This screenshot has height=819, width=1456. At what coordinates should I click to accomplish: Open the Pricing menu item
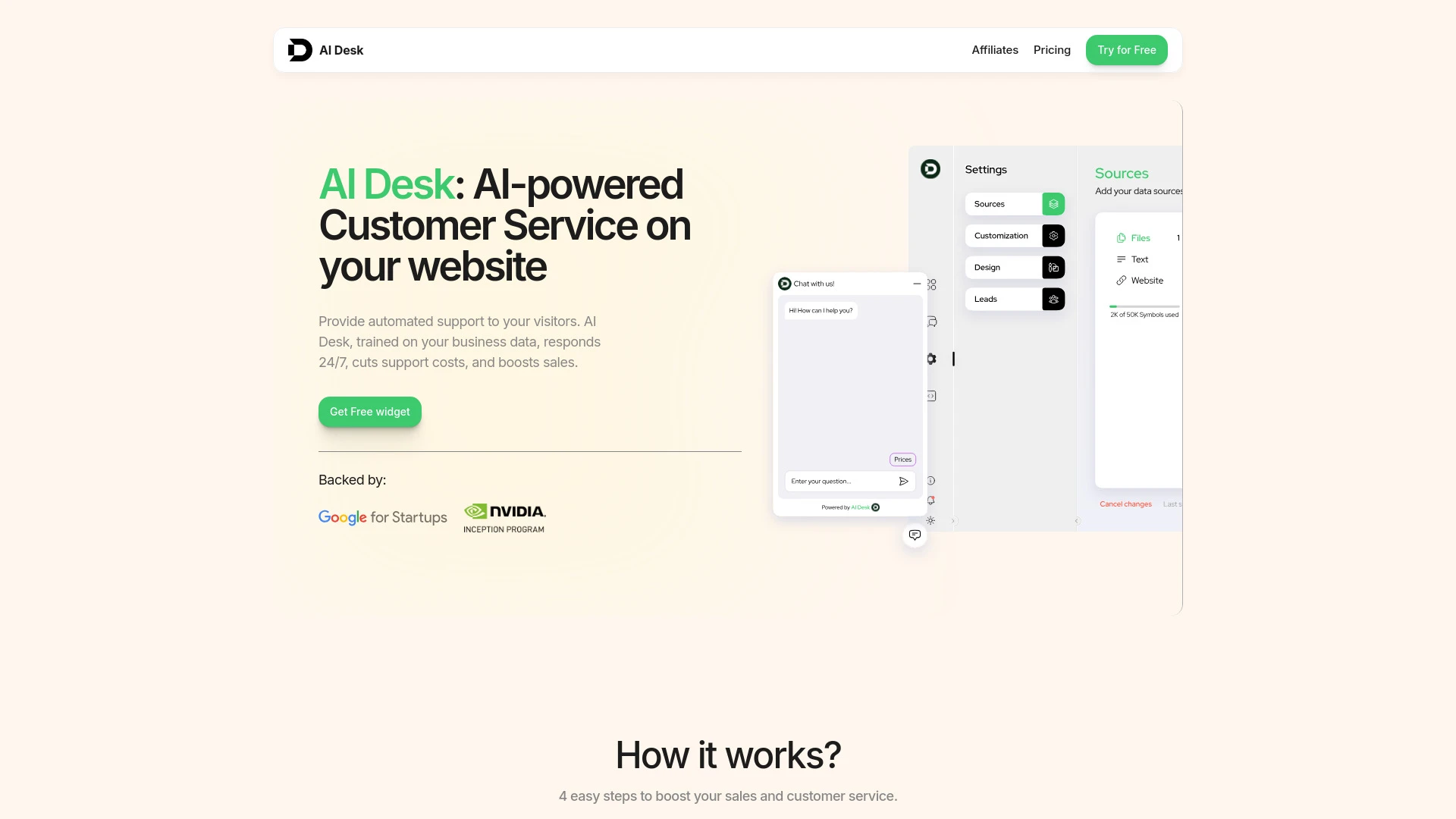[1052, 50]
